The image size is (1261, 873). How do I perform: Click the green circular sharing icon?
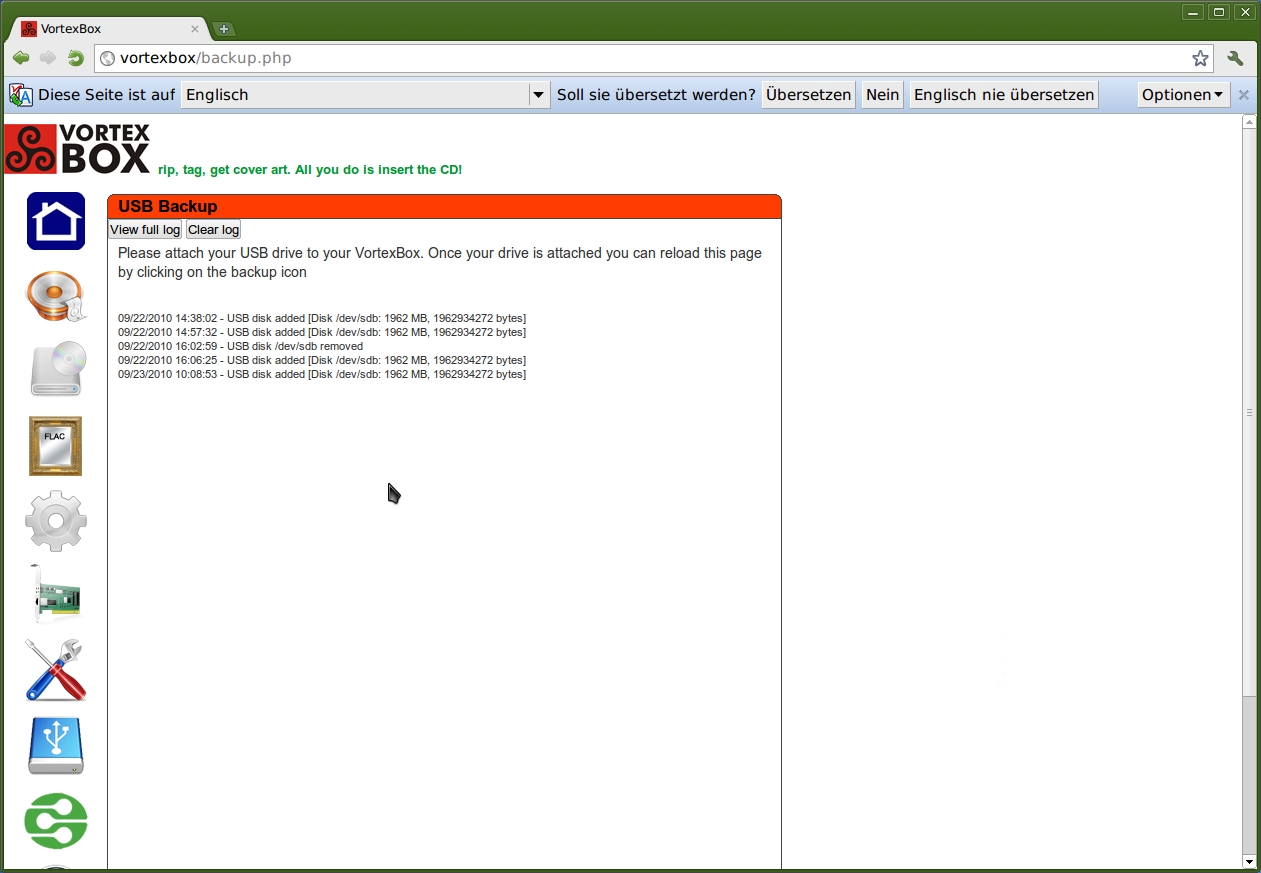point(56,821)
